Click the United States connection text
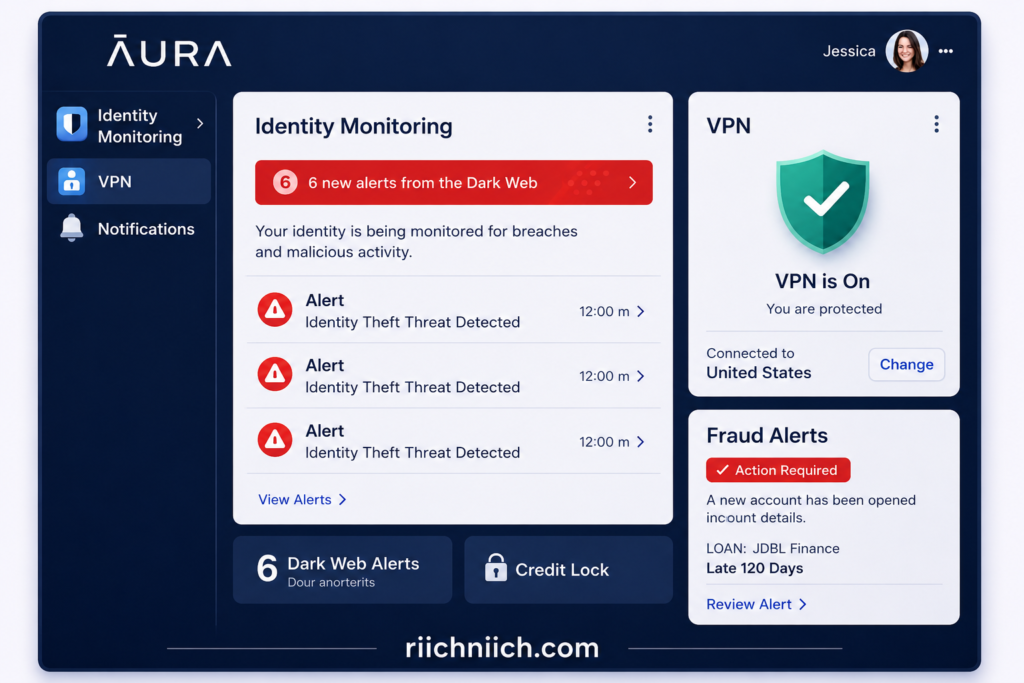The width and height of the screenshot is (1024, 683). 759,373
